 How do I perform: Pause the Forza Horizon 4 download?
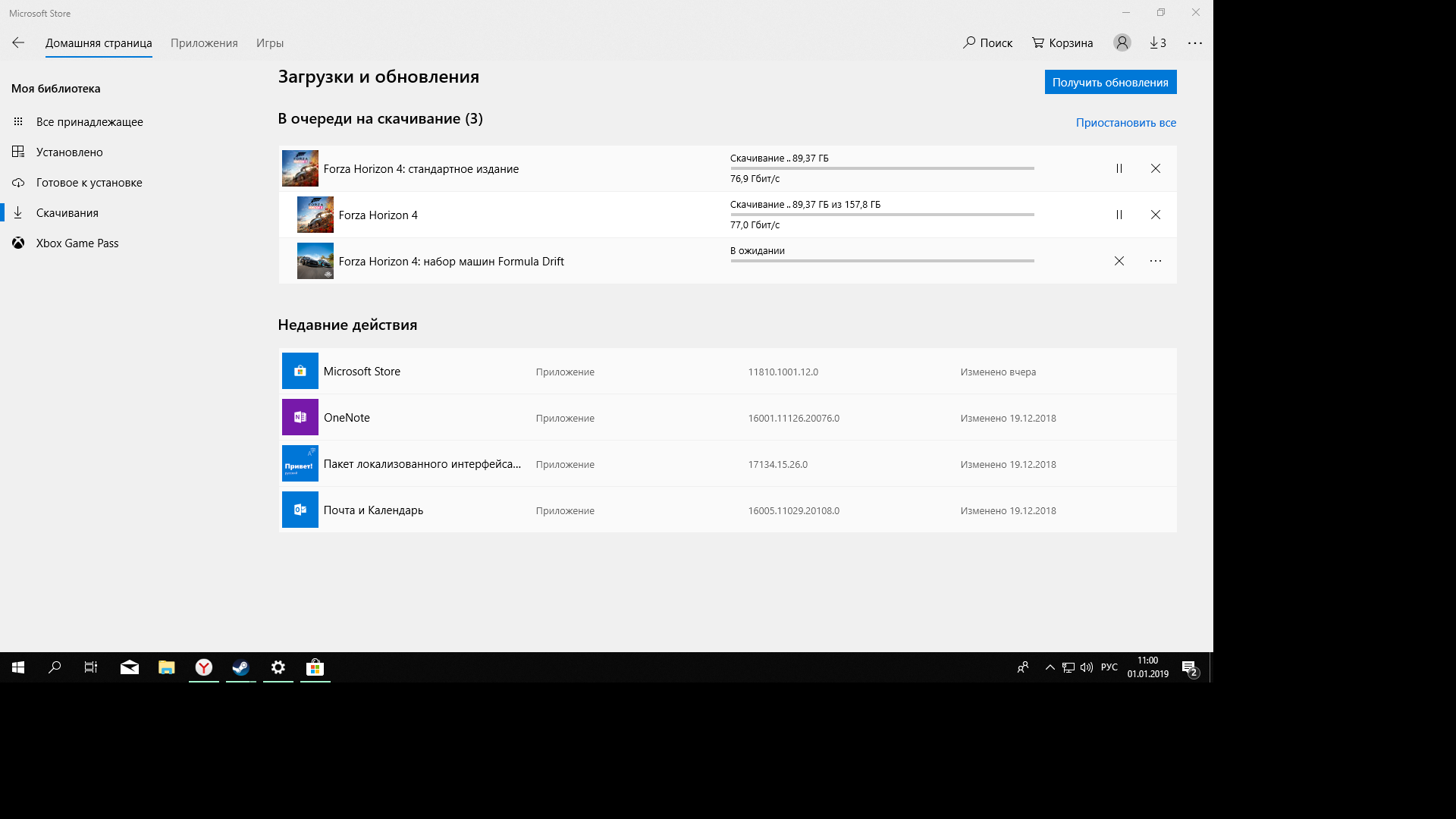coord(1119,215)
